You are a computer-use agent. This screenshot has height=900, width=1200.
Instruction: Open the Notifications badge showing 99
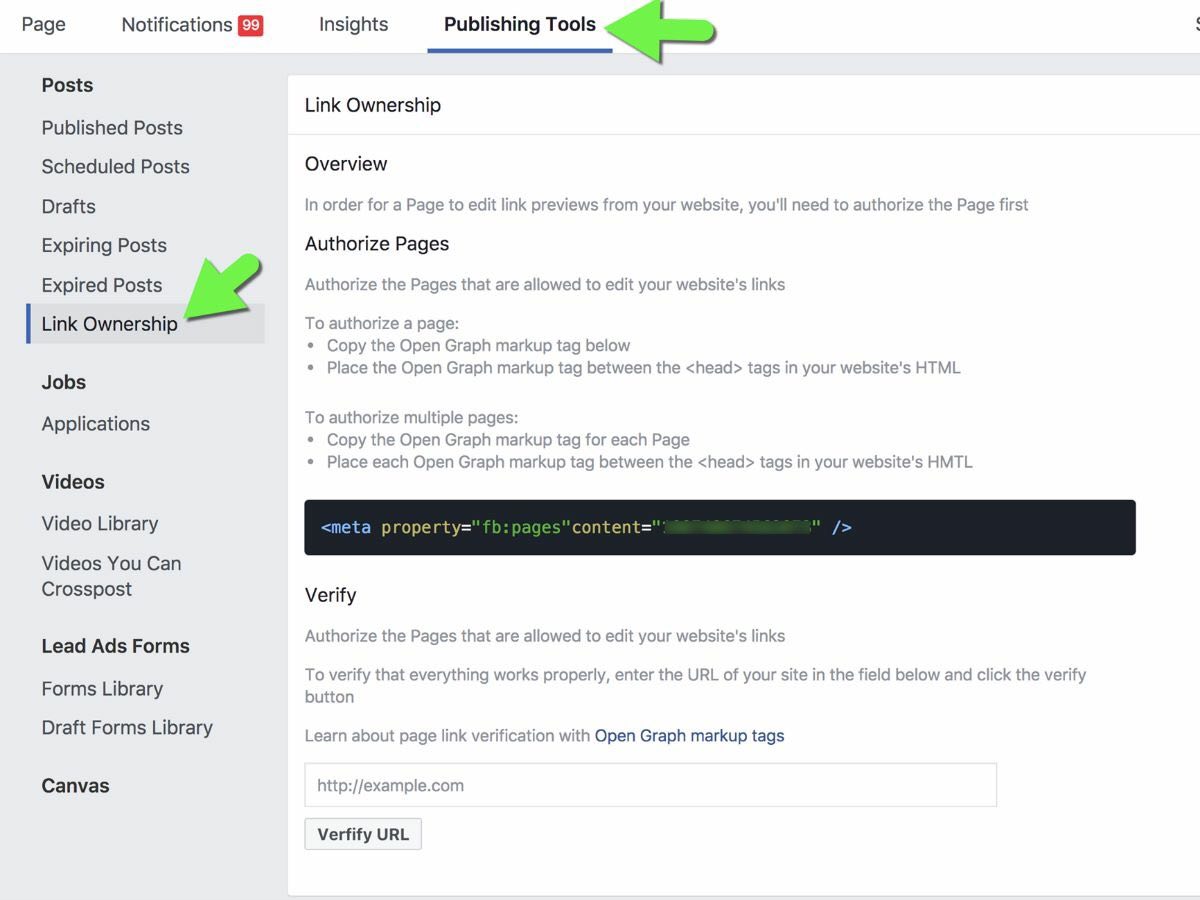click(x=250, y=25)
